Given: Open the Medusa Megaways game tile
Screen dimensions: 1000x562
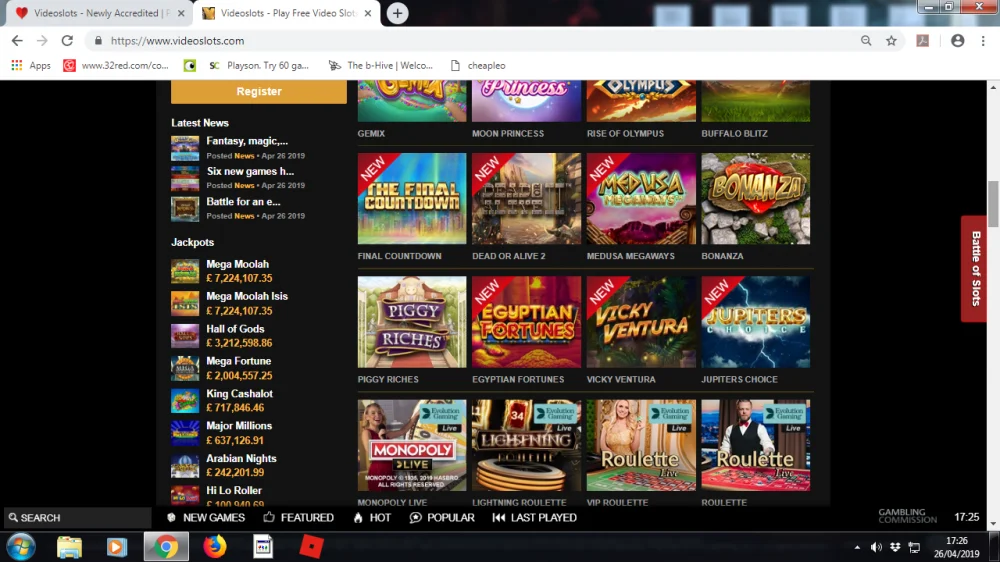Looking at the screenshot, I should pos(641,198).
